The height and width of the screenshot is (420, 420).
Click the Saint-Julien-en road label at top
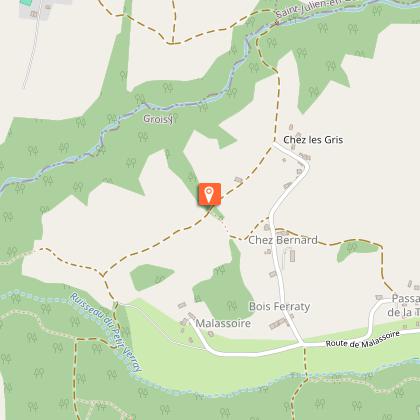click(310, 9)
